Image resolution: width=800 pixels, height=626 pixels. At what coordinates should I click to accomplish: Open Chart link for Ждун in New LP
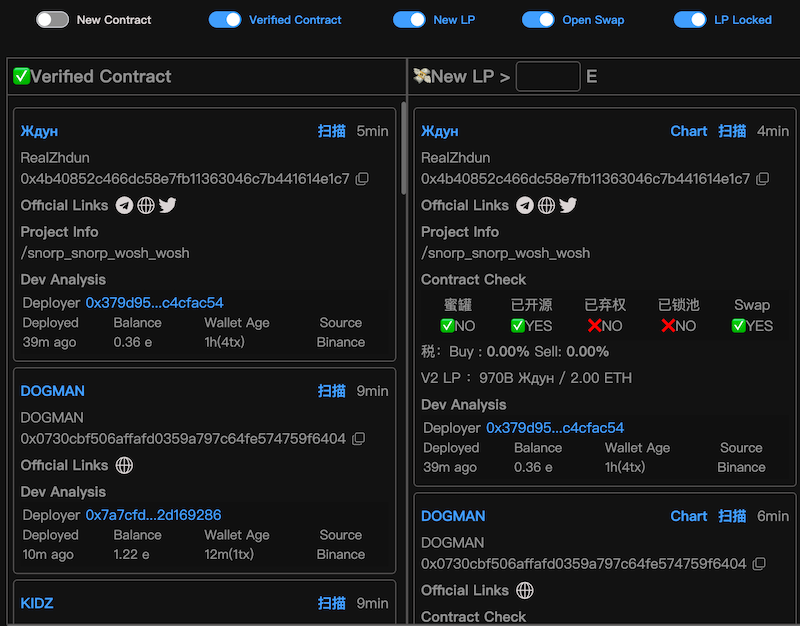688,131
